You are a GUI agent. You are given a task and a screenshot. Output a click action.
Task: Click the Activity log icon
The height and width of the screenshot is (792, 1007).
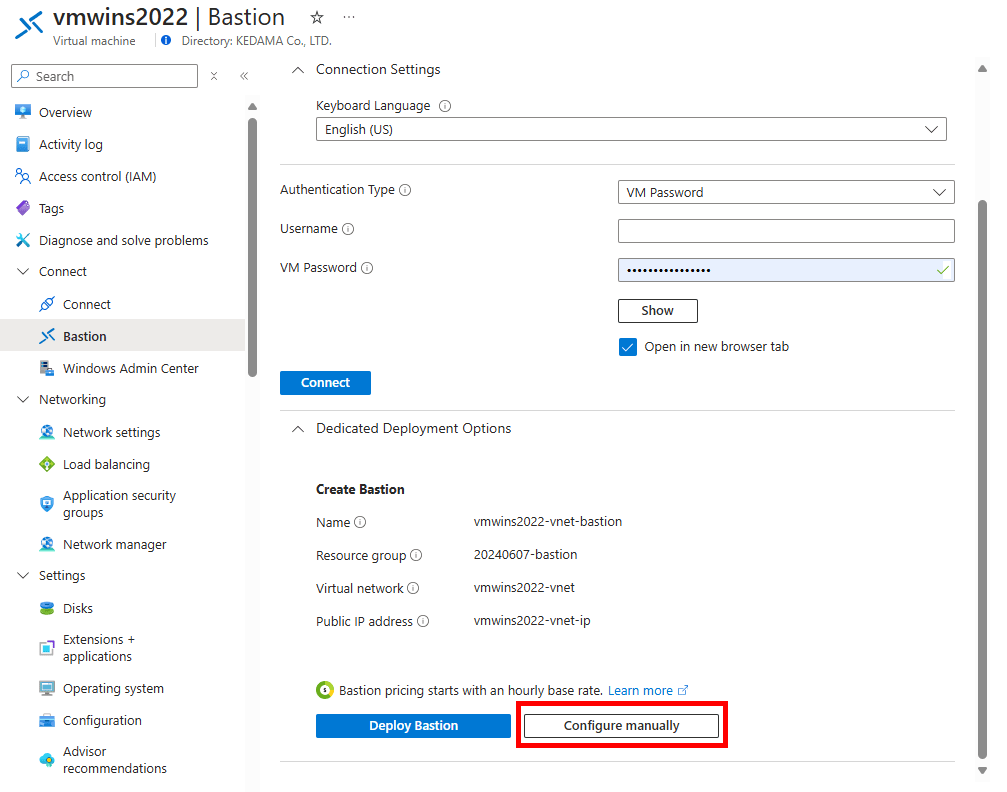(23, 144)
